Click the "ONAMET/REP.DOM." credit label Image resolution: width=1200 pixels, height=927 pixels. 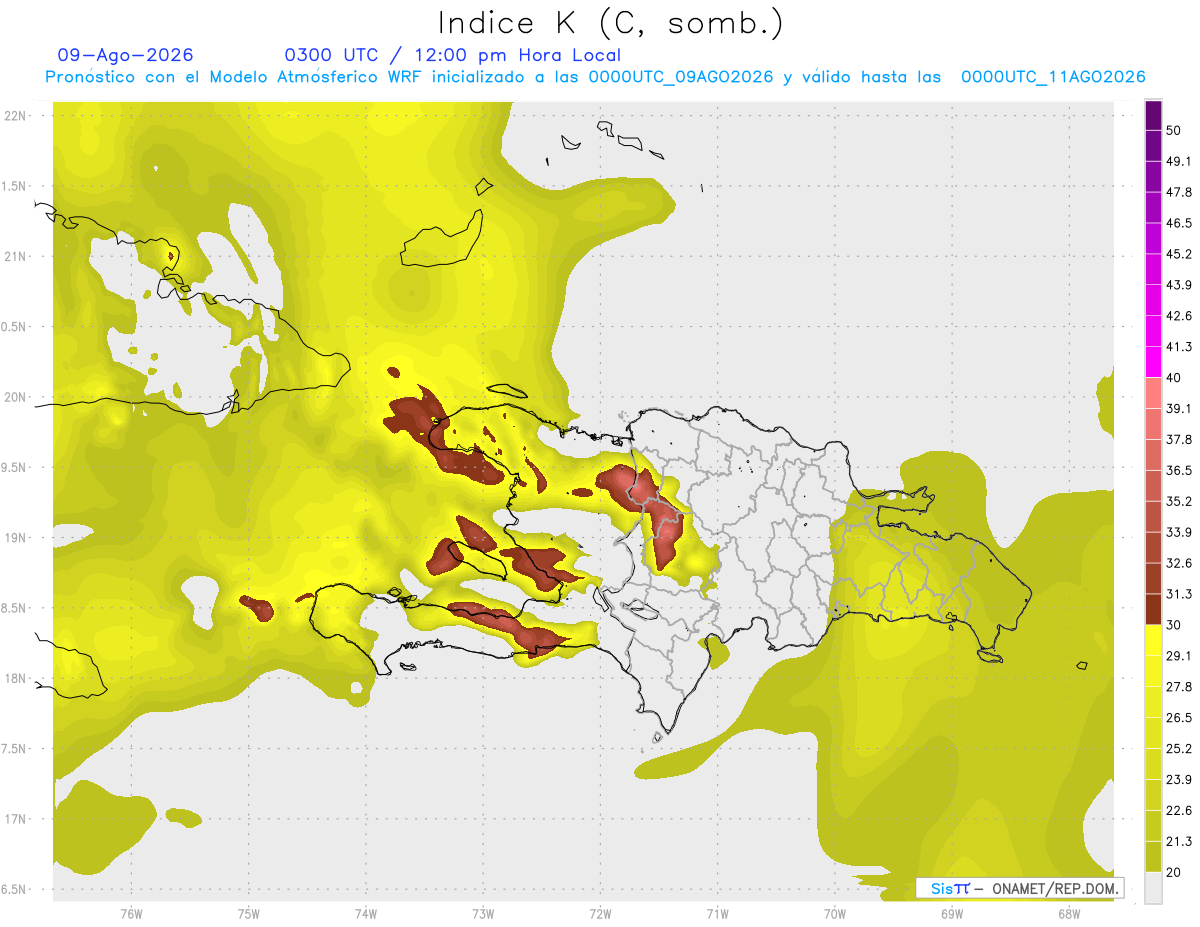[1053, 888]
